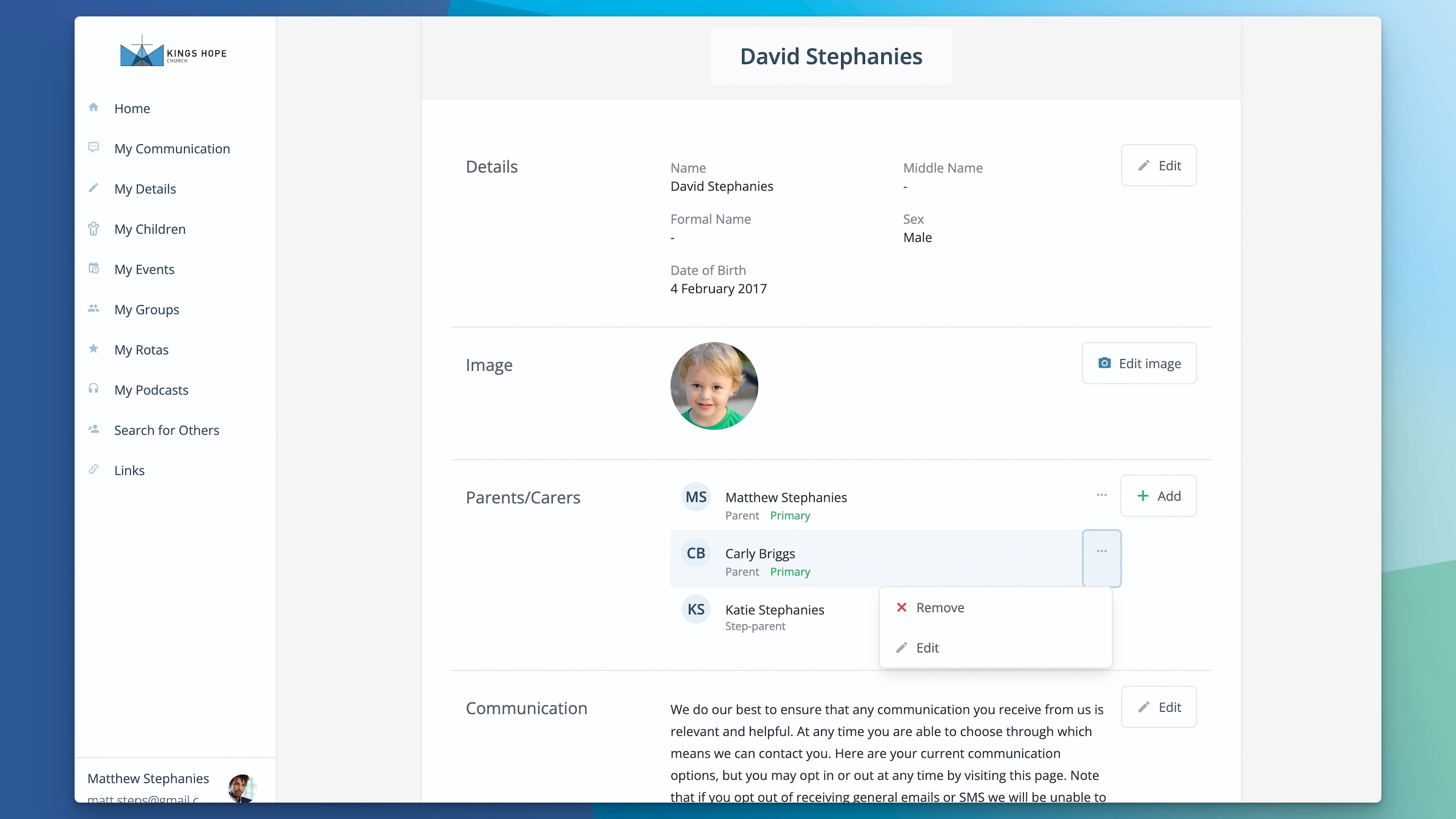Click Matthew Stephanies profile photo in sidebar
Screen dimensions: 1456x819
242,788
